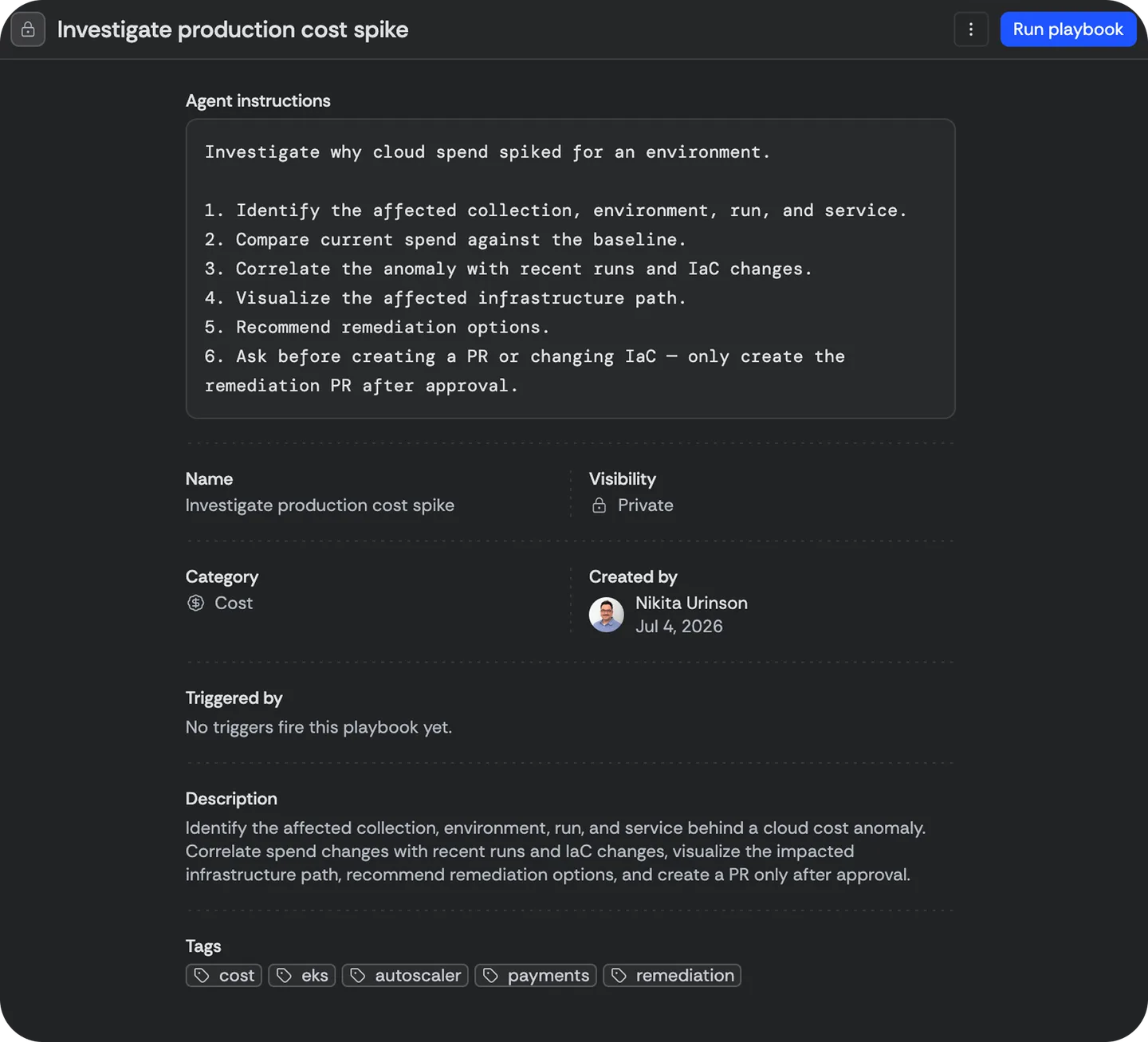Click the 'Tags' heading

tap(203, 946)
